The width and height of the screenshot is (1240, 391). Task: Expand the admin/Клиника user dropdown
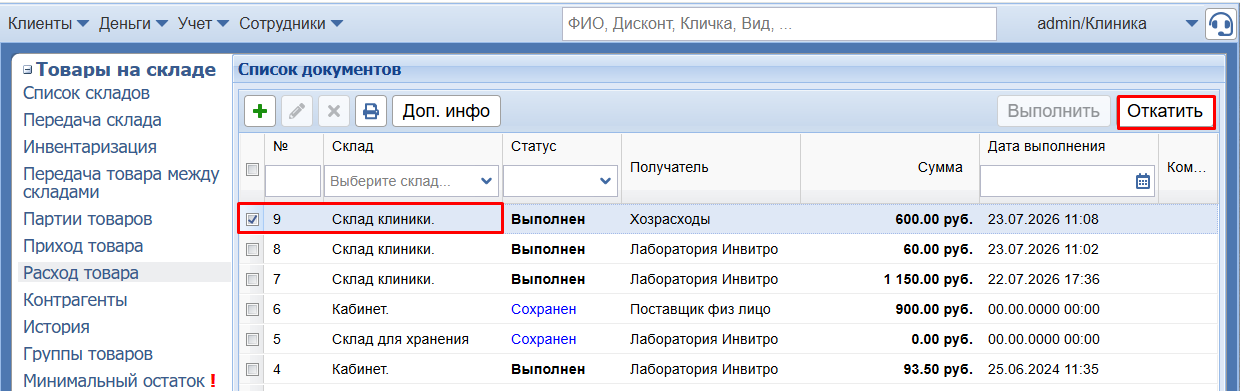coord(1190,24)
